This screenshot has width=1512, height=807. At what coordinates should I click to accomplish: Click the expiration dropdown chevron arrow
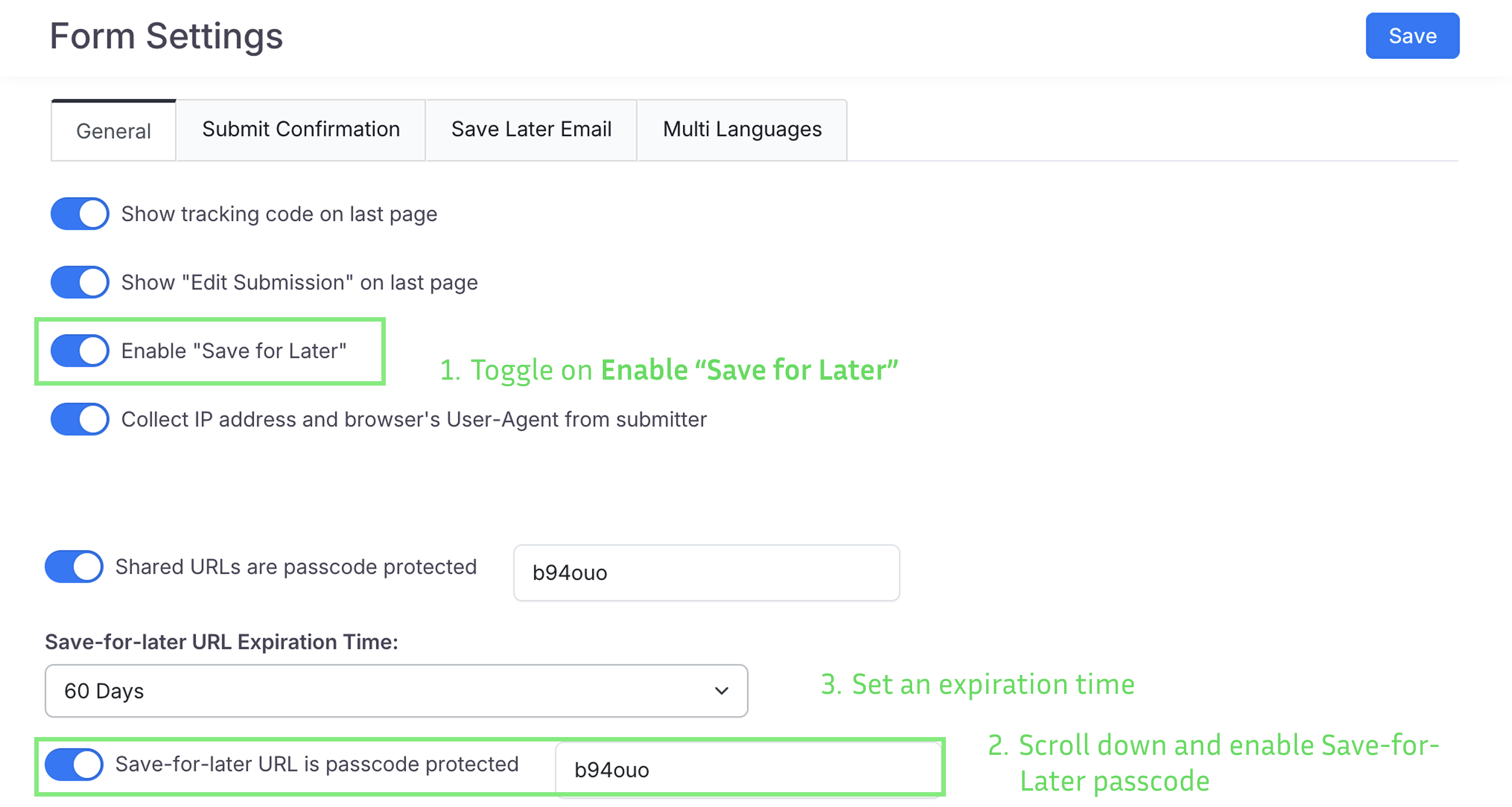(x=721, y=691)
